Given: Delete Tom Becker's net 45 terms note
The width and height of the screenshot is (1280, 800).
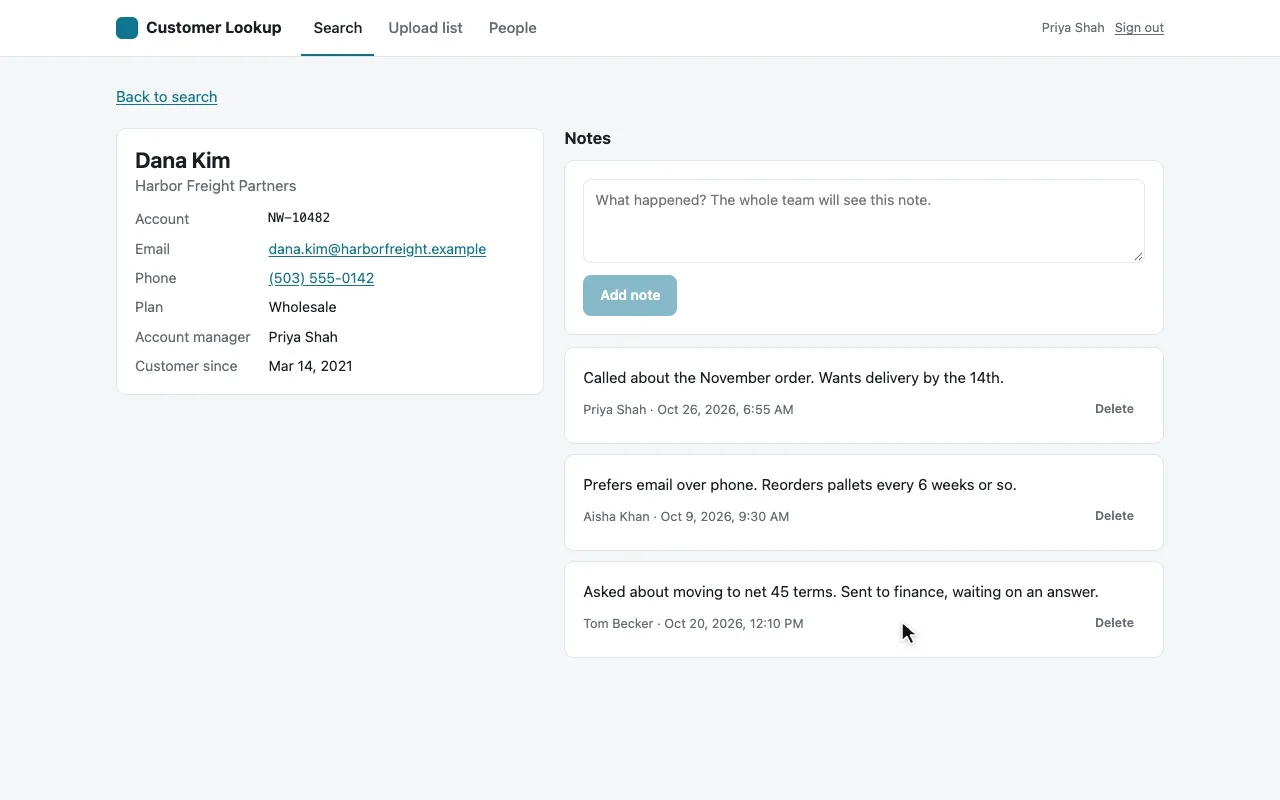Looking at the screenshot, I should 1114,623.
